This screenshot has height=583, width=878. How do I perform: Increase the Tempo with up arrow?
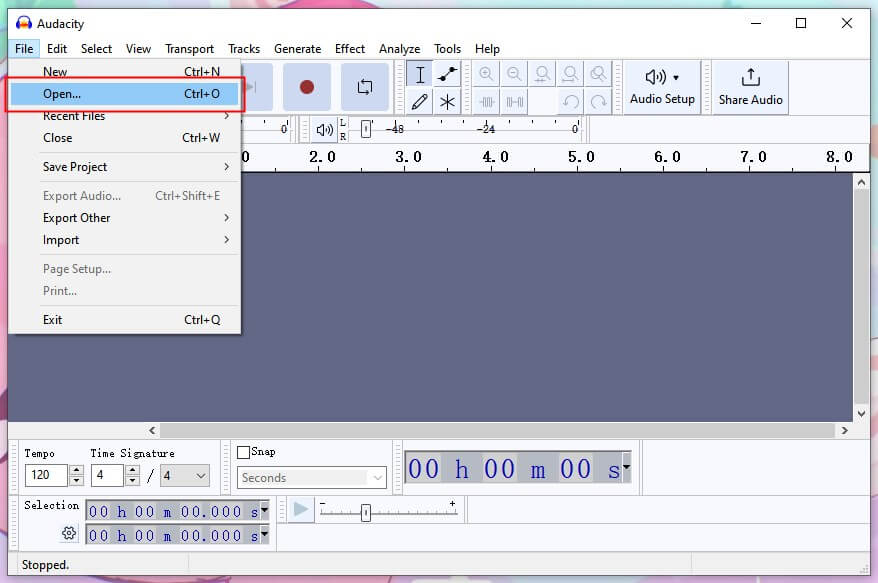click(77, 470)
